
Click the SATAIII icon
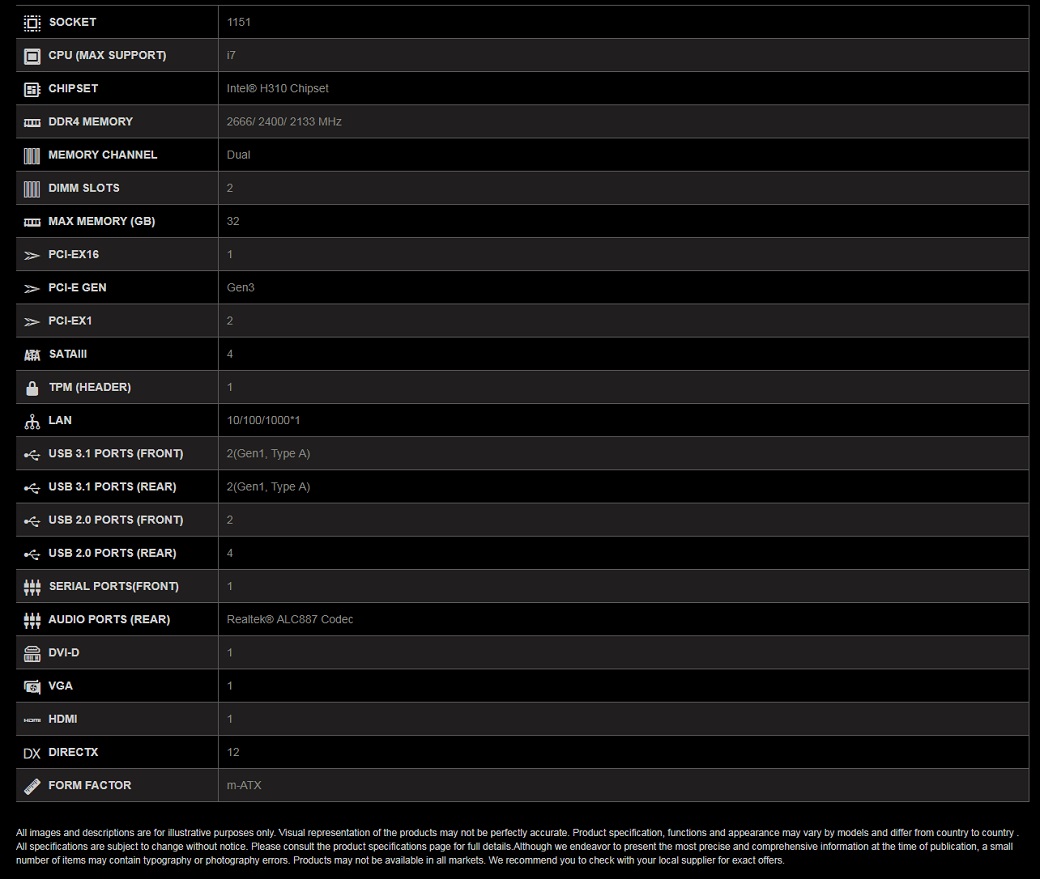[32, 354]
